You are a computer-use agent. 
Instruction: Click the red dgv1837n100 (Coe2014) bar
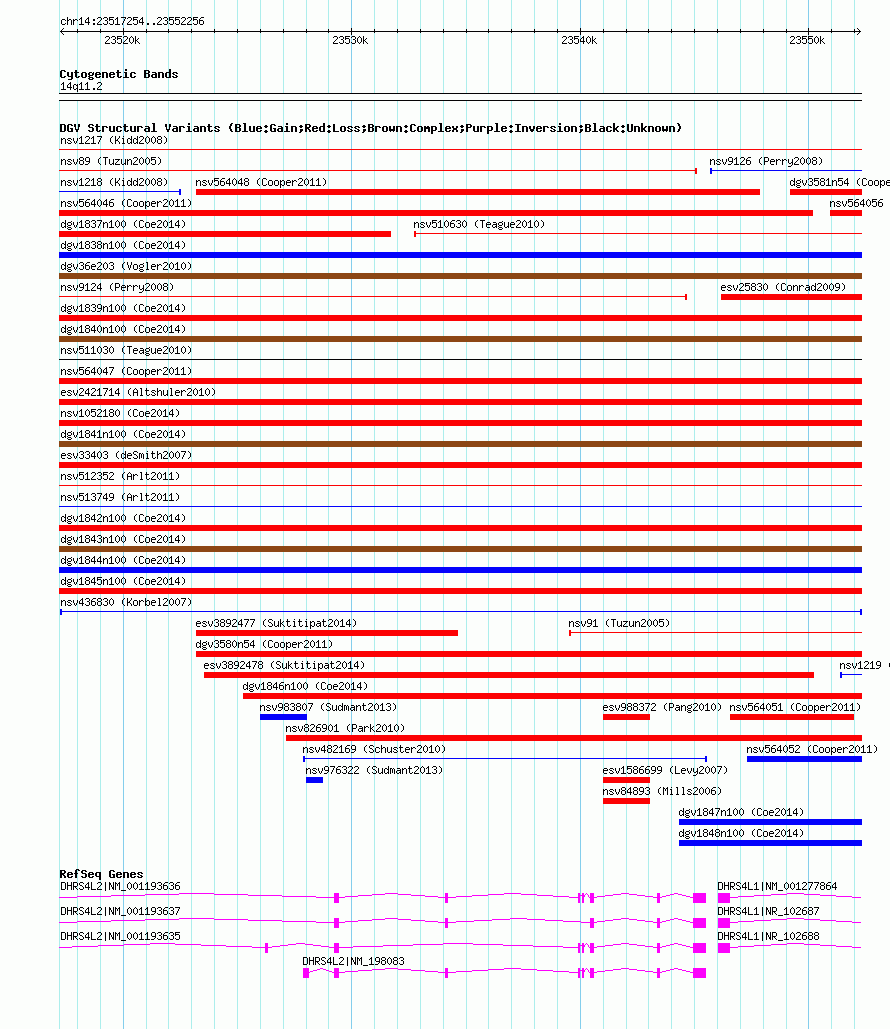225,234
